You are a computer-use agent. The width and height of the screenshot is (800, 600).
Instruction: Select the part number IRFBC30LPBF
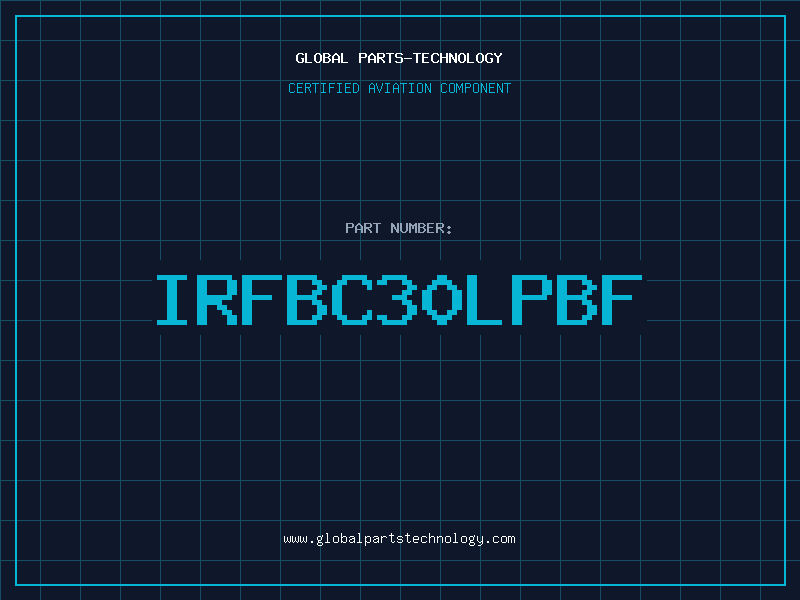(x=399, y=300)
